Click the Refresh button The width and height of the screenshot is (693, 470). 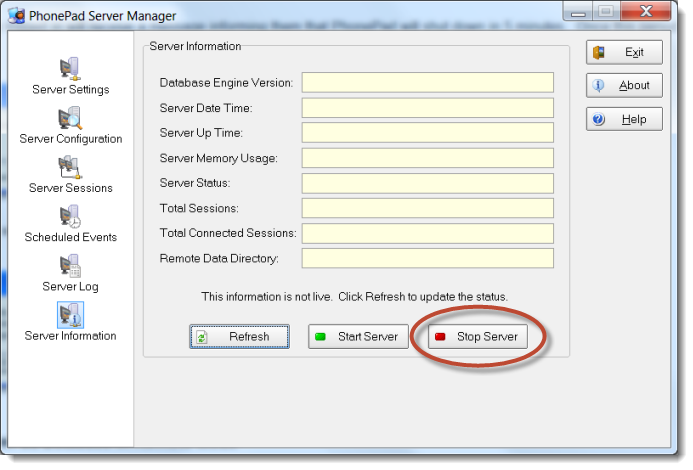point(240,337)
